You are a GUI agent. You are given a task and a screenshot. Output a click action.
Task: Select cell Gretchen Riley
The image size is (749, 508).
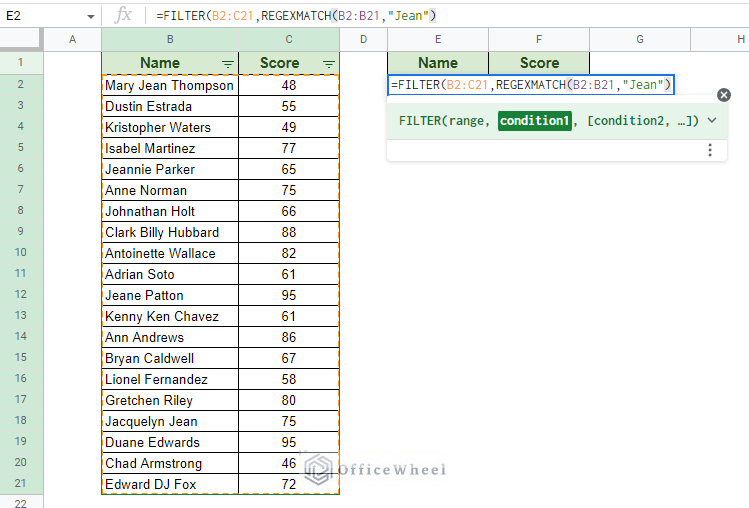170,400
